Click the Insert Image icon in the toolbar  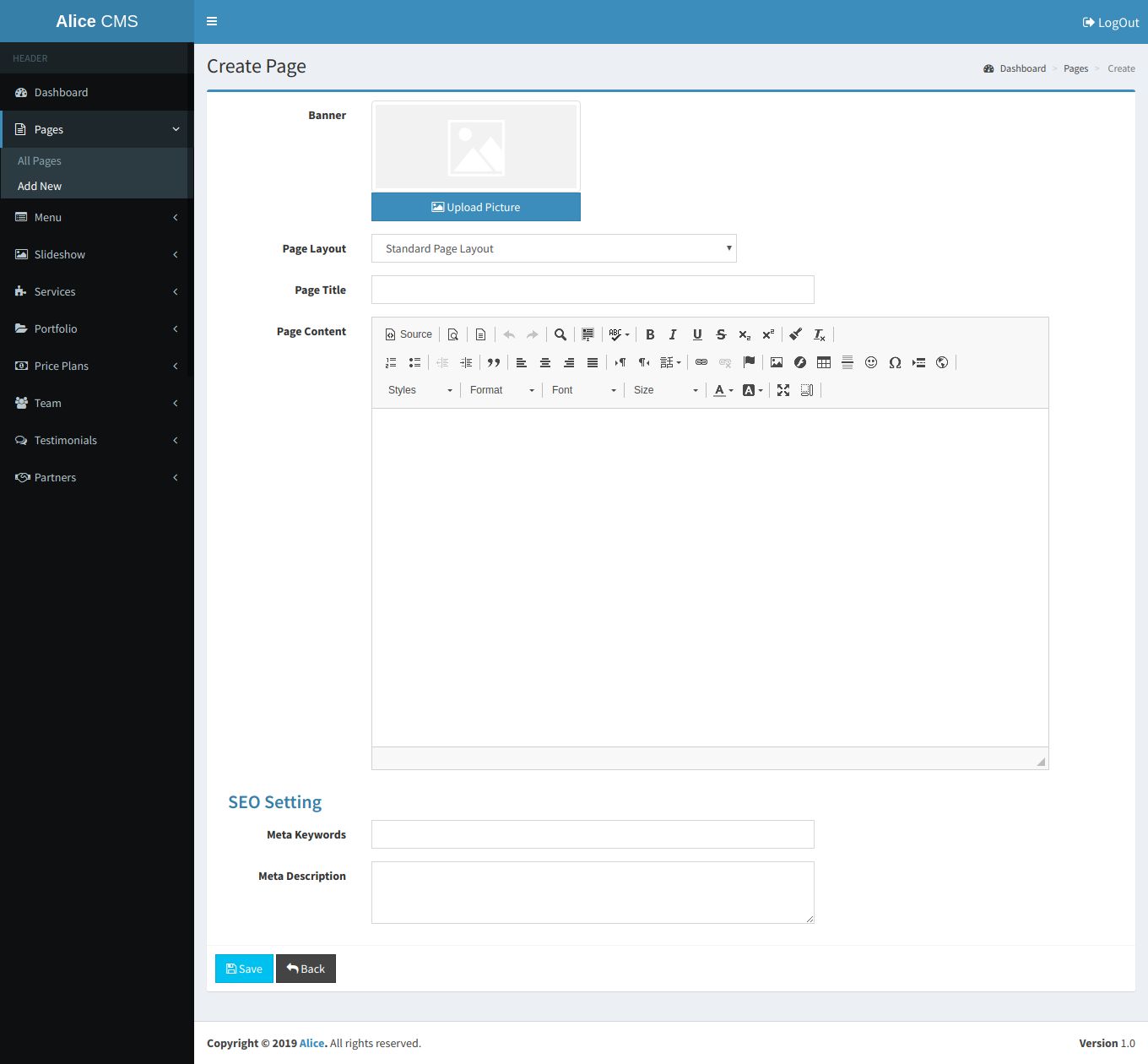[x=777, y=362]
